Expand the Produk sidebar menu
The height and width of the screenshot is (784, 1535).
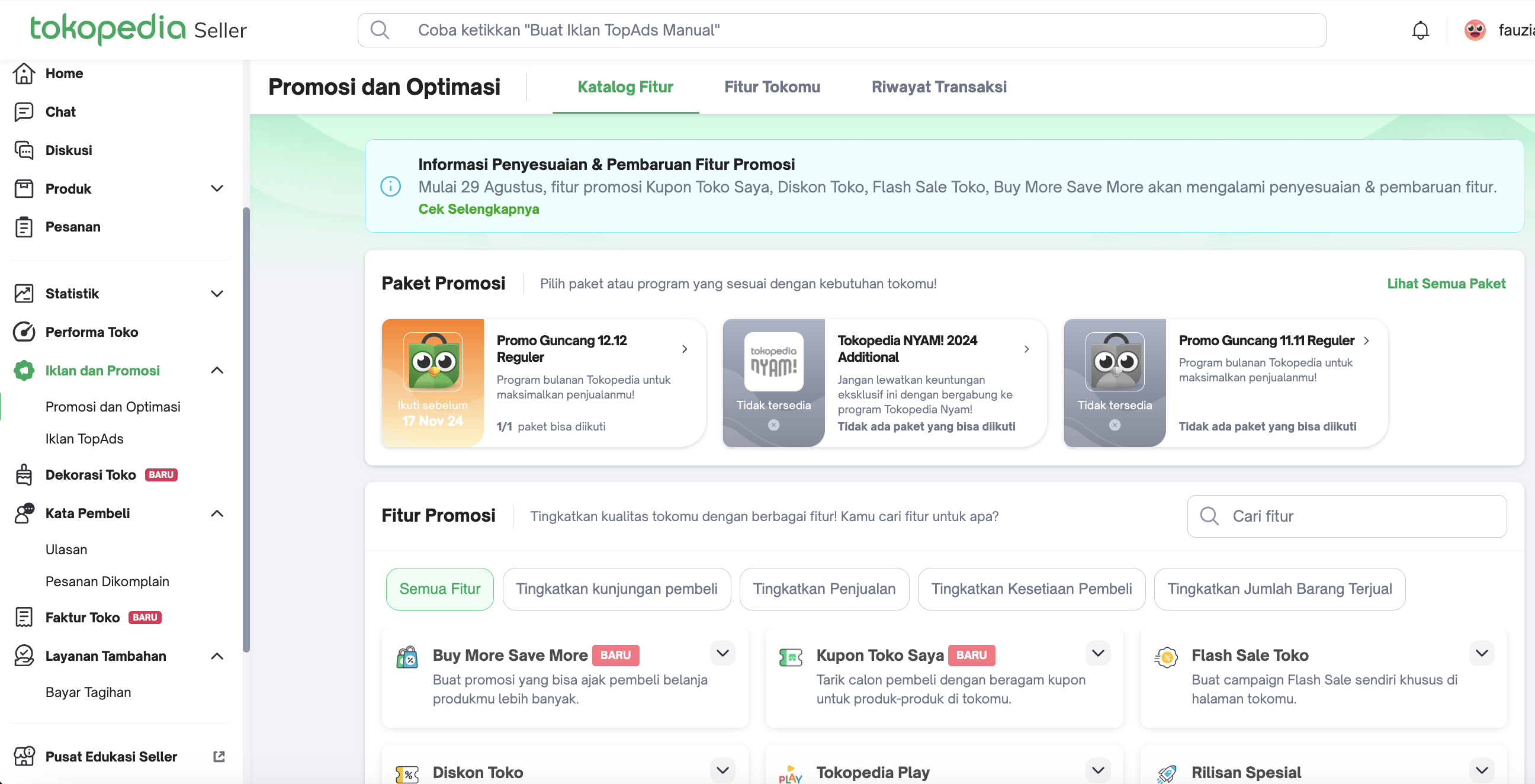coord(217,188)
